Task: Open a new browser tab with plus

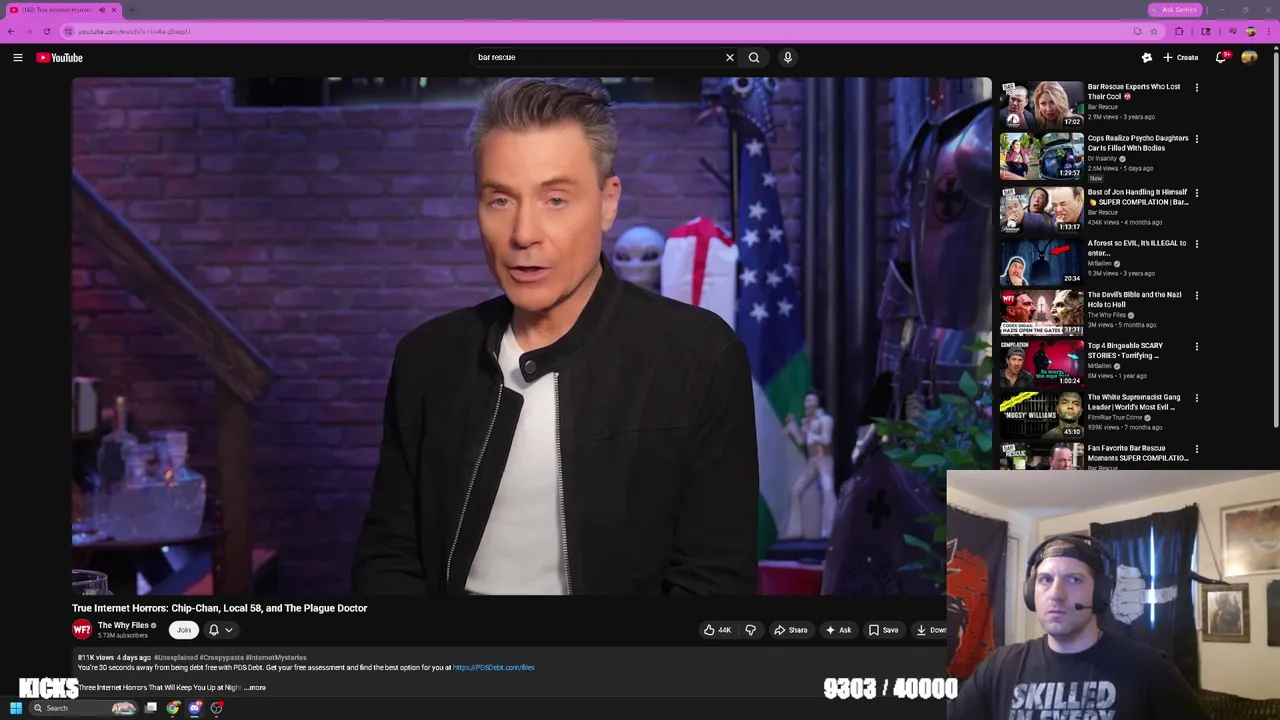Action: click(x=132, y=10)
